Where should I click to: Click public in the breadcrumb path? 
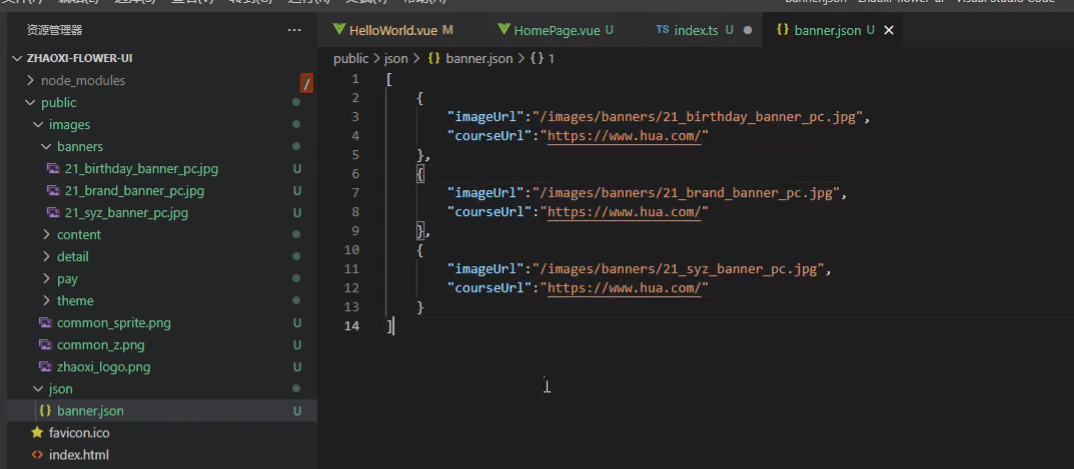click(x=351, y=59)
